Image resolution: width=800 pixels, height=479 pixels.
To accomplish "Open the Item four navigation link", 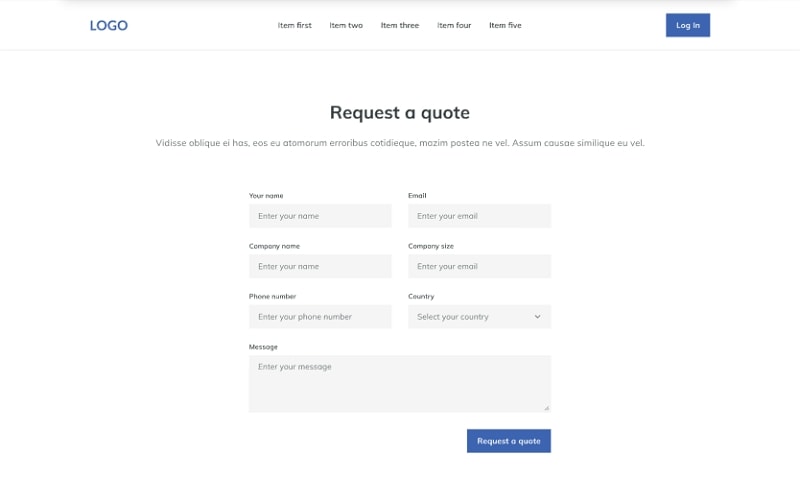I will click(454, 26).
